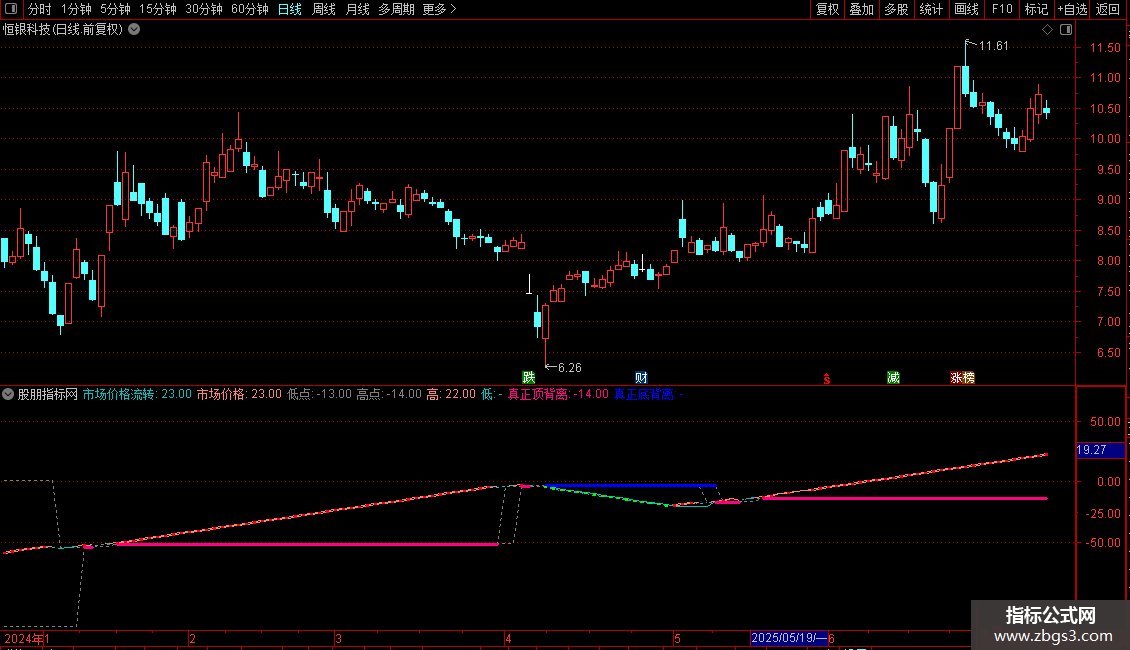Click the 财 financial event marker
Image resolution: width=1130 pixels, height=650 pixels.
pyautogui.click(x=641, y=378)
